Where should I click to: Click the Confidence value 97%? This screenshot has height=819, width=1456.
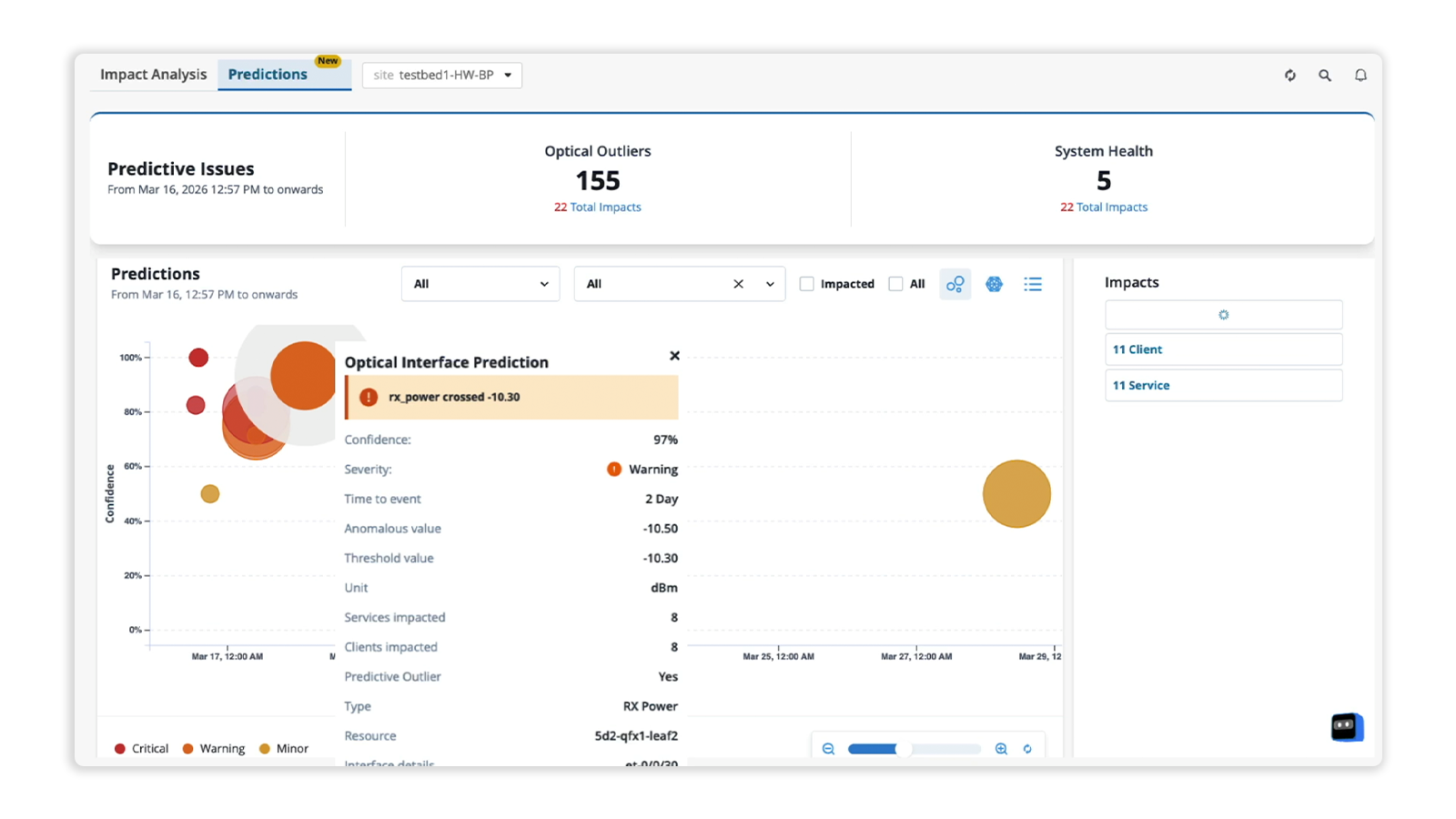point(665,440)
